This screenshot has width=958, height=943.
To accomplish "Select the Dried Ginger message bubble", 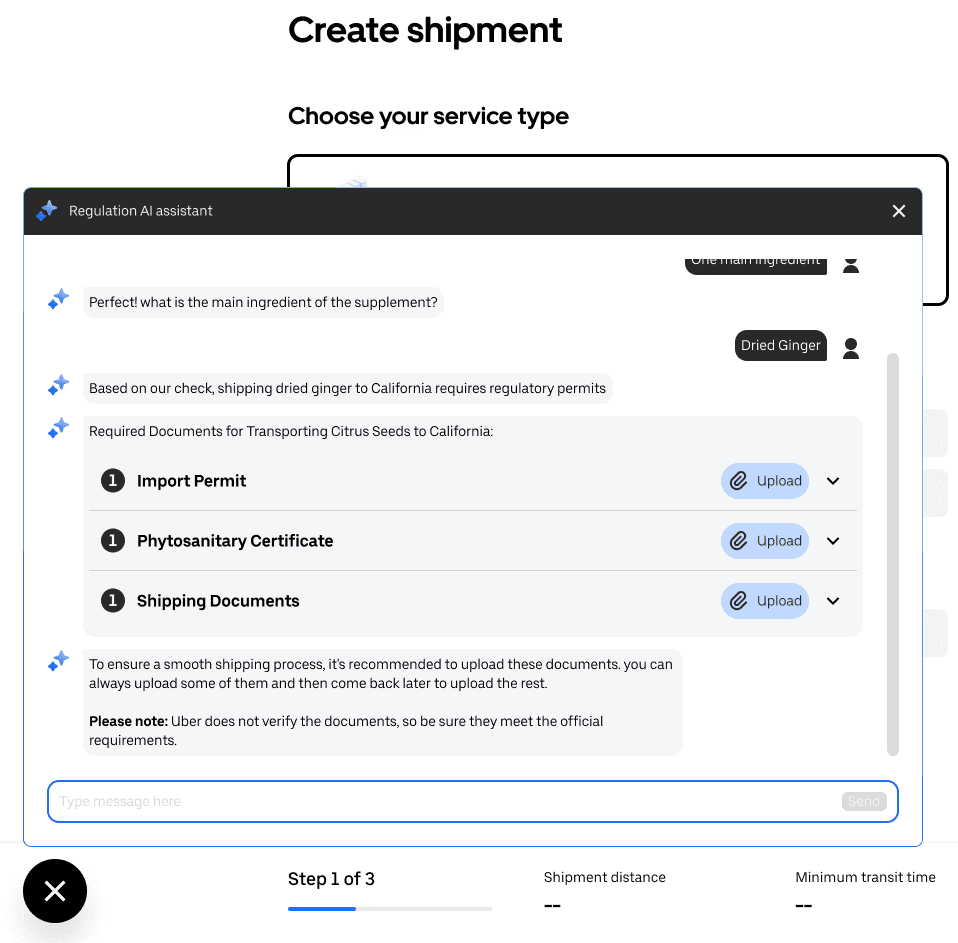I will coord(780,345).
